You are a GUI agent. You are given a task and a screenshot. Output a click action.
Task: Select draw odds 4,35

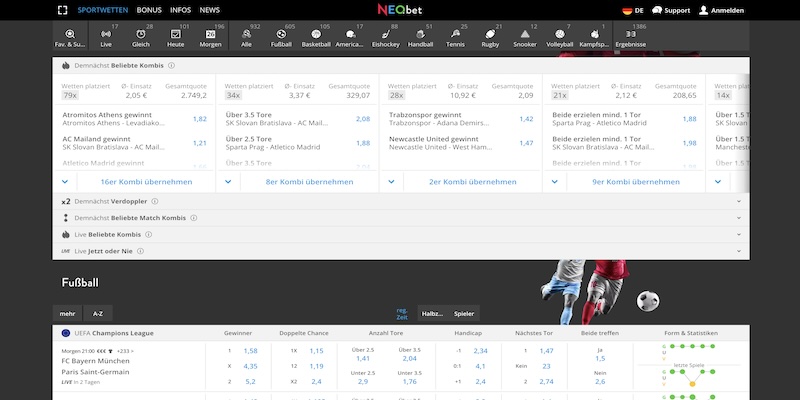click(x=251, y=366)
